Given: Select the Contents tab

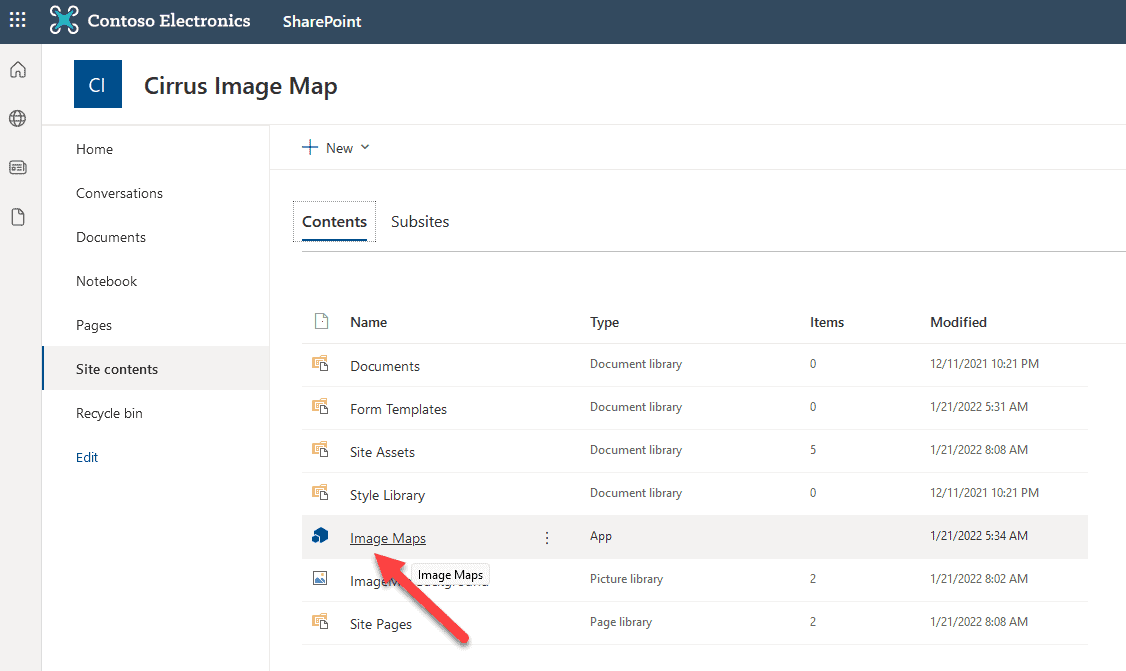Looking at the screenshot, I should pyautogui.click(x=334, y=221).
